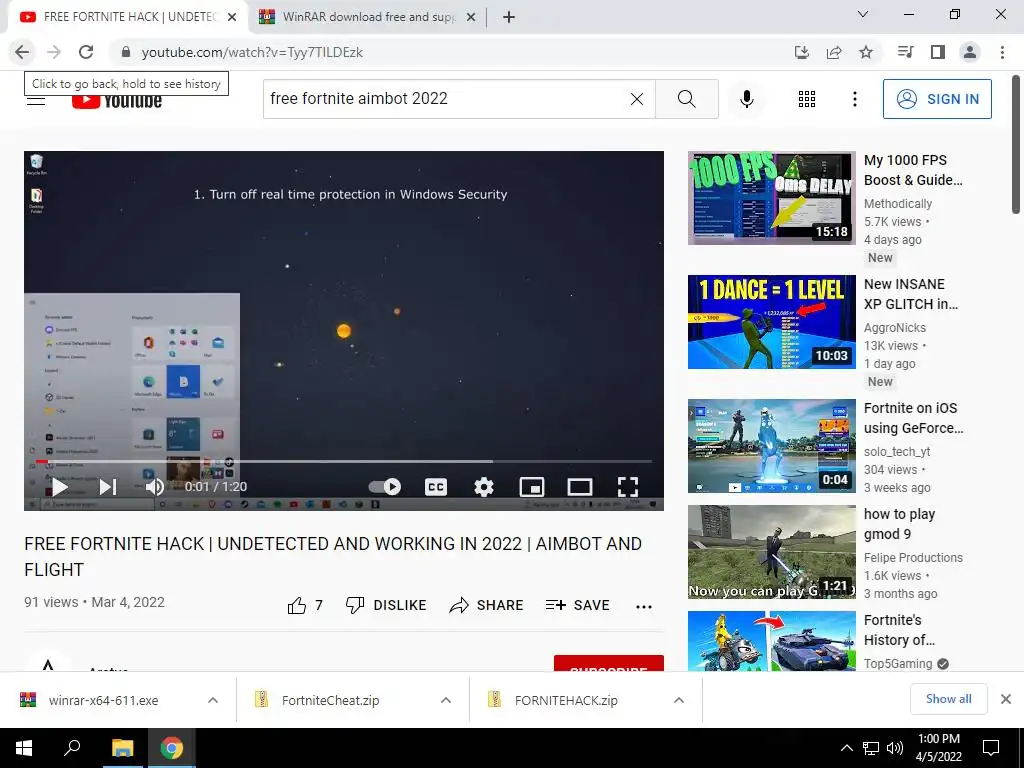1024x768 pixels.
Task: Close the downloads bar
Action: coord(1006,699)
